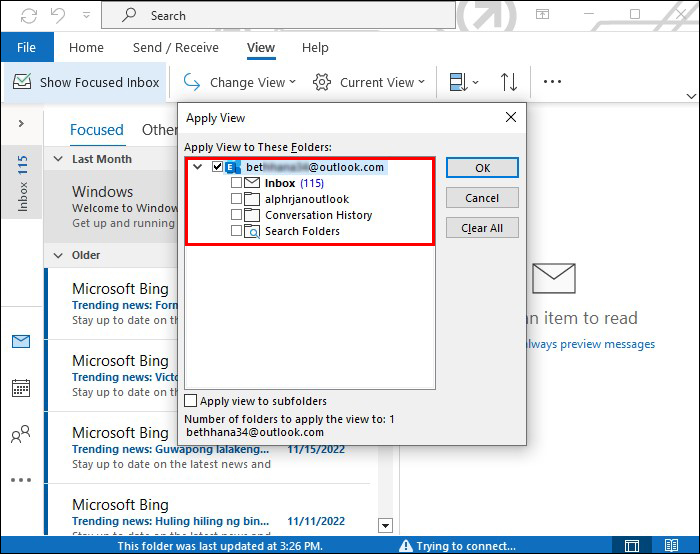Open the Change View dropdown
700x554 pixels.
[240, 82]
